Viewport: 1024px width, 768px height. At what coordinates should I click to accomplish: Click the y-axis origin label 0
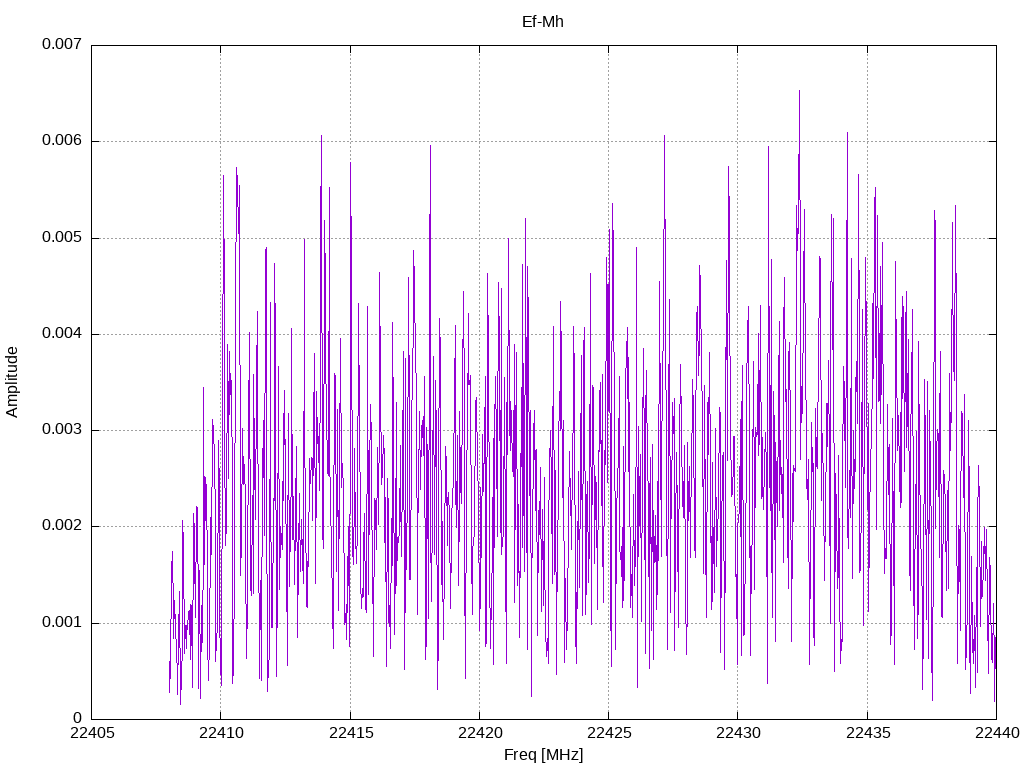[x=78, y=718]
